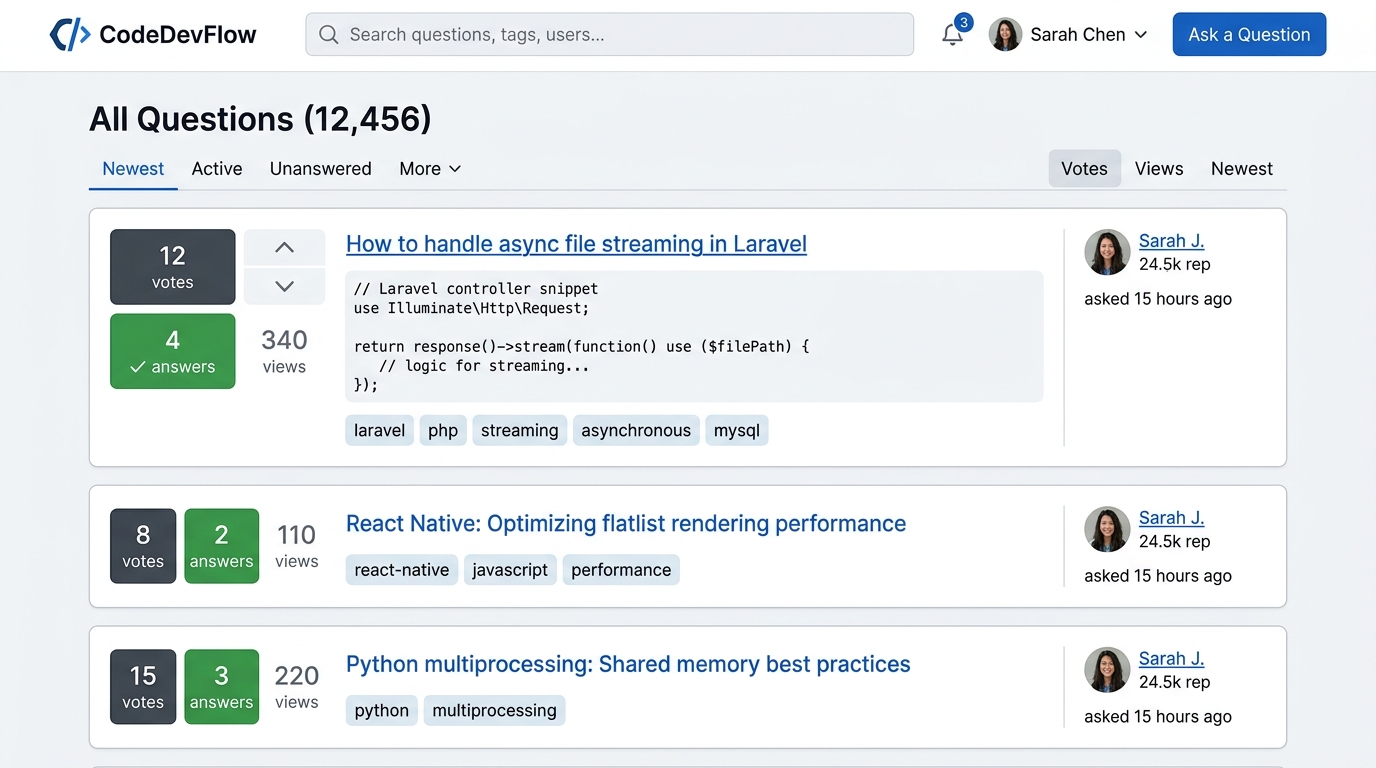The image size is (1376, 768).
Task: Select the multiprocessing tag
Action: click(x=495, y=711)
